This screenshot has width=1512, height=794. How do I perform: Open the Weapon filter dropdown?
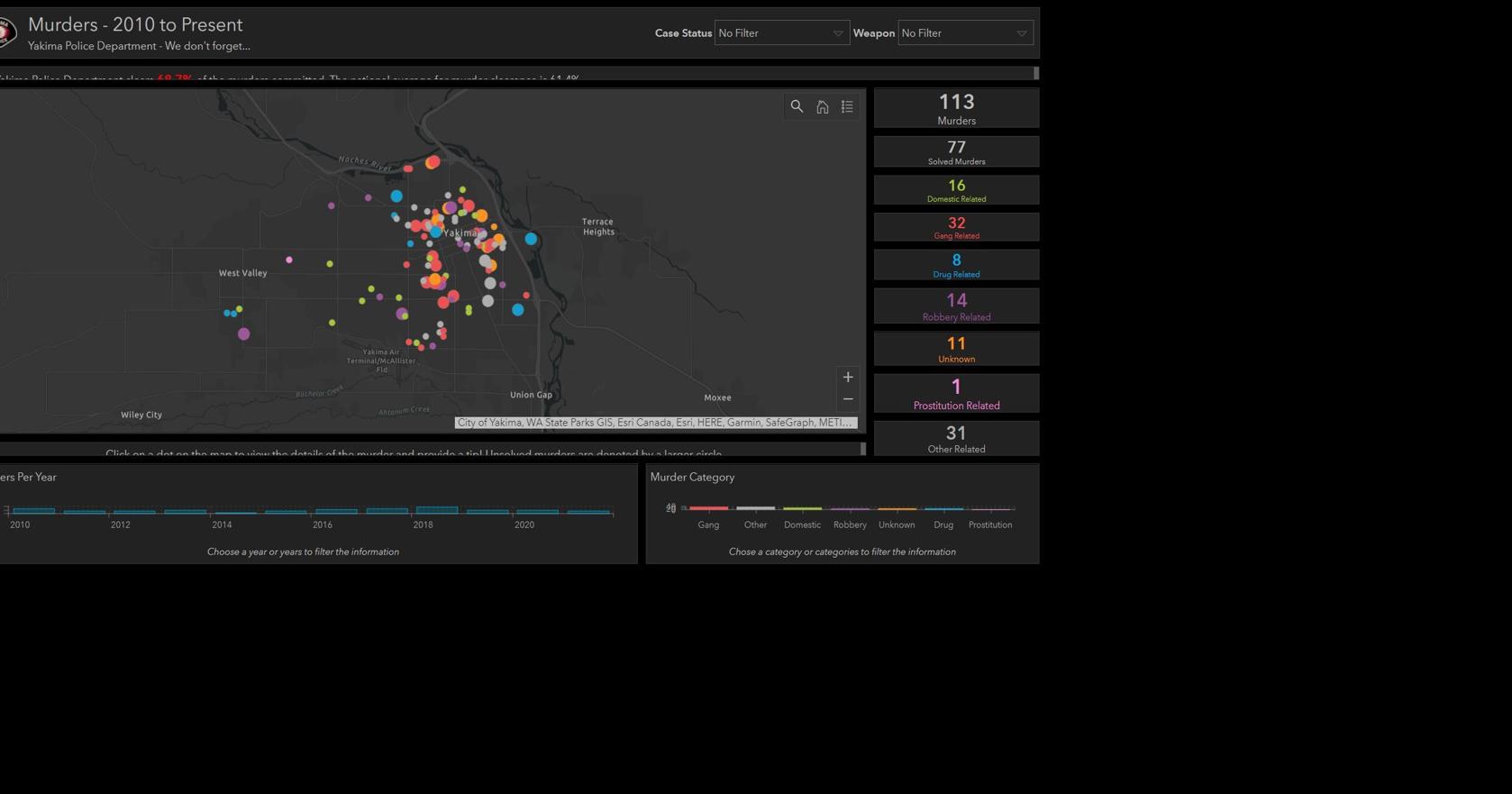(964, 33)
